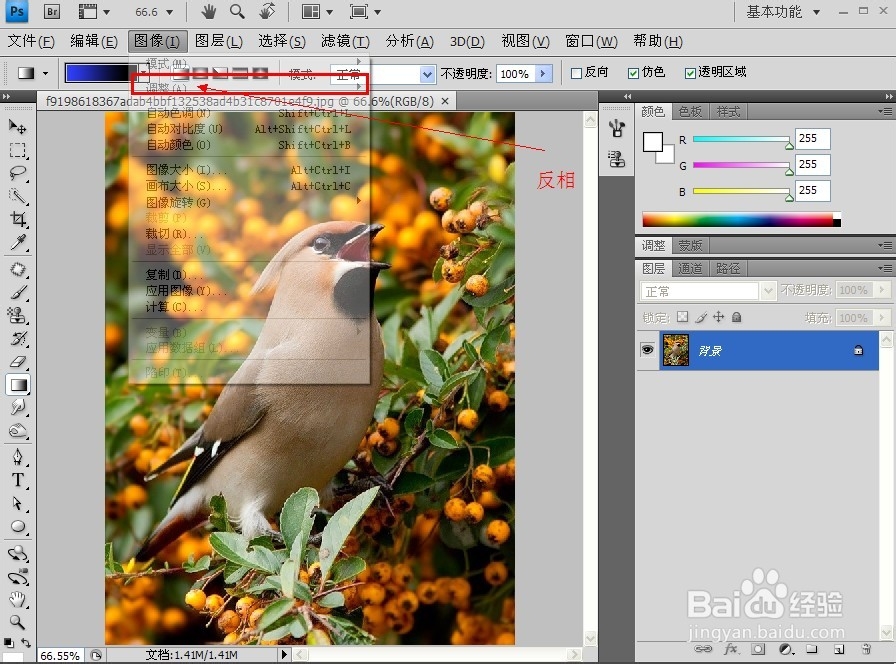Click the Rotate View tool in top bar

[x=267, y=11]
